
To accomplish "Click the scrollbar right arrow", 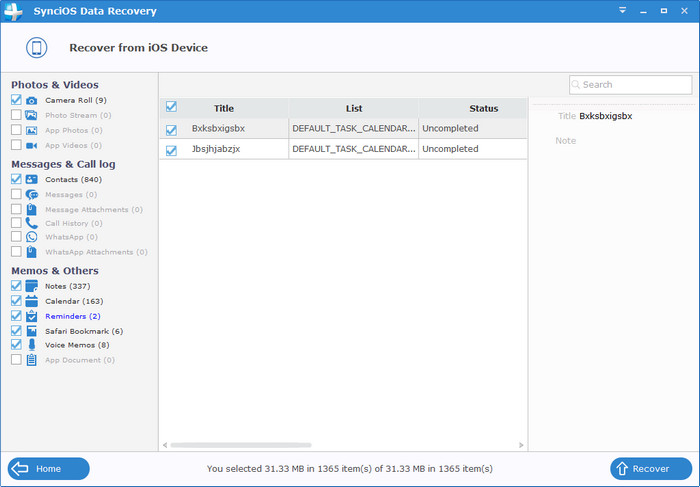I will [x=521, y=445].
